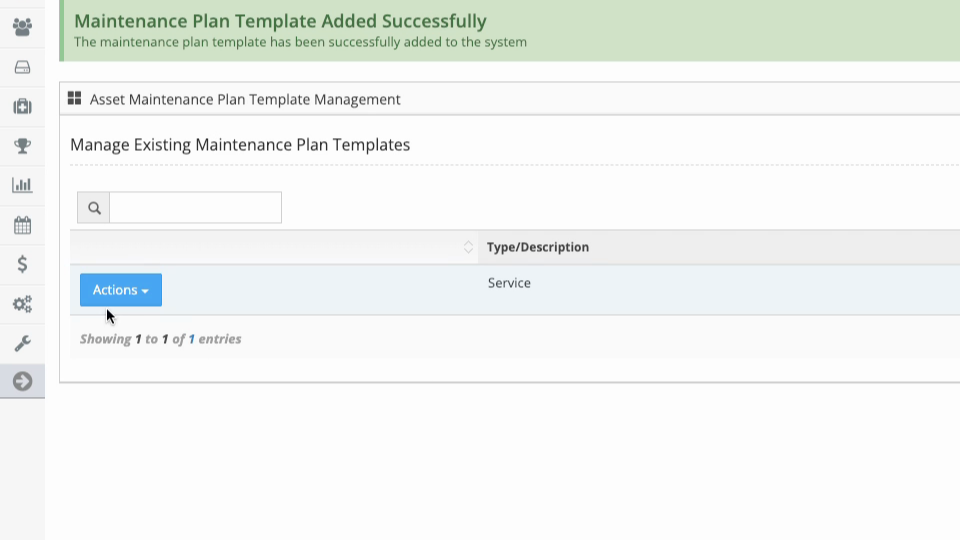The image size is (960, 540).
Task: Click the dollar sign finance icon
Action: [x=23, y=264]
